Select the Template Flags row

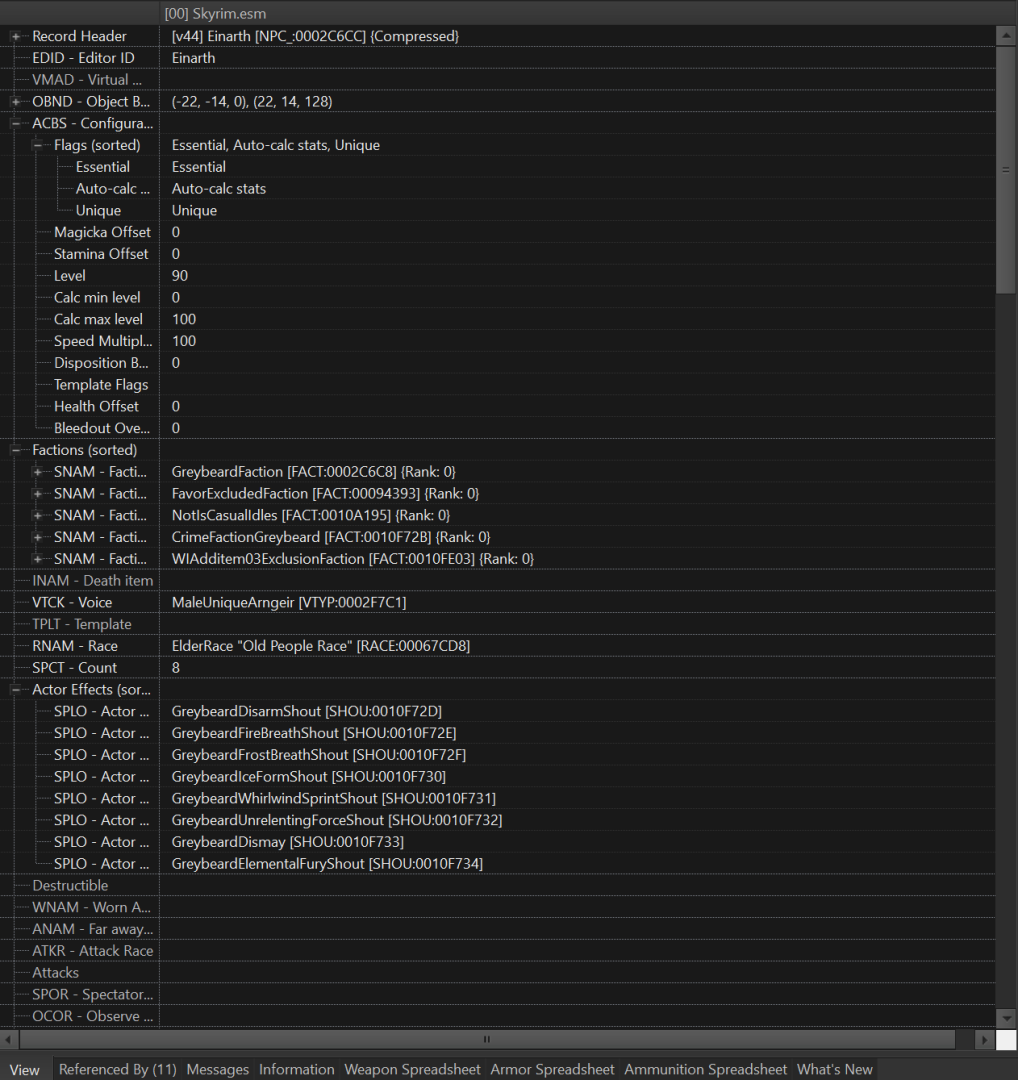498,384
